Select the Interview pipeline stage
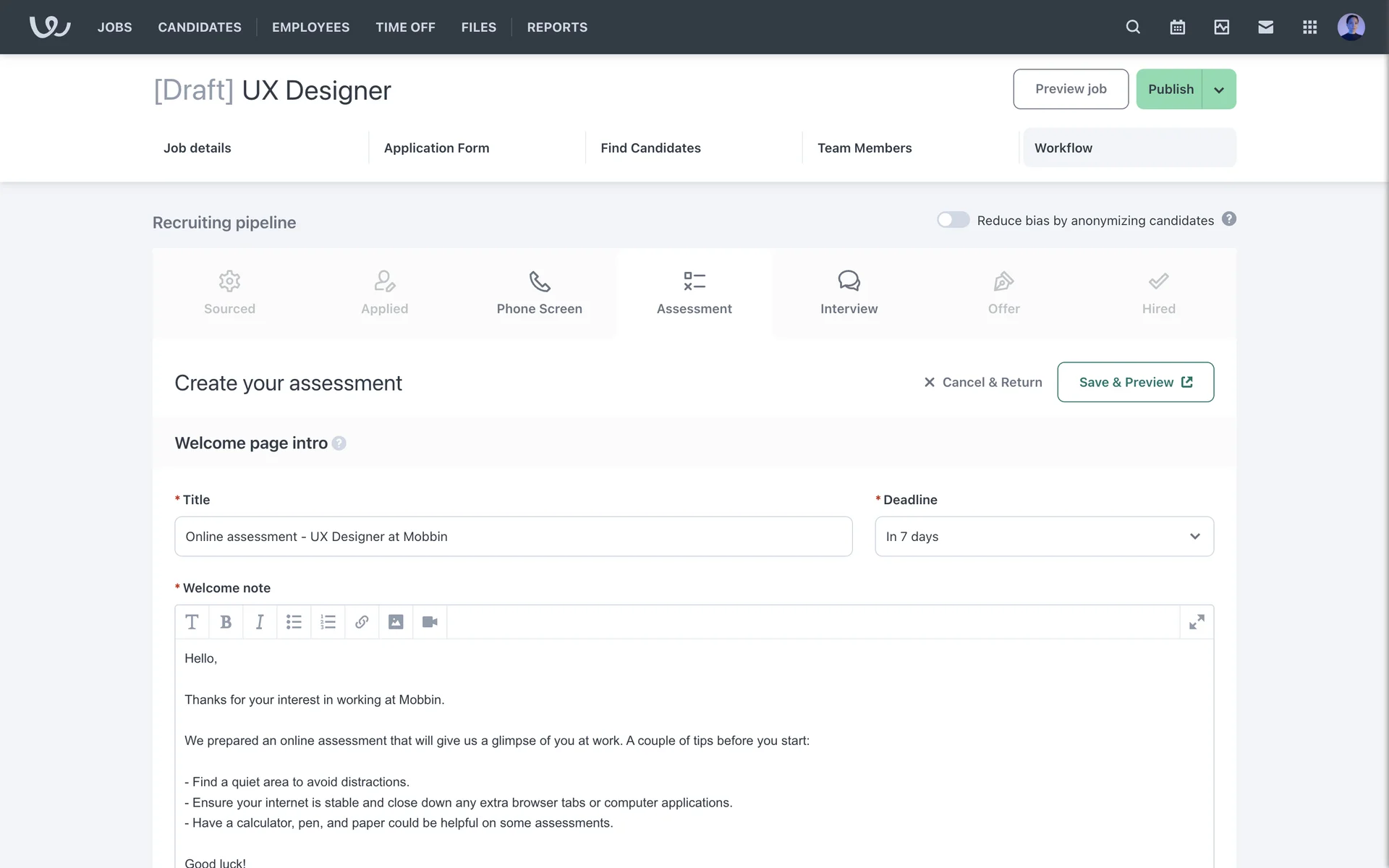The width and height of the screenshot is (1389, 868). coord(849,293)
